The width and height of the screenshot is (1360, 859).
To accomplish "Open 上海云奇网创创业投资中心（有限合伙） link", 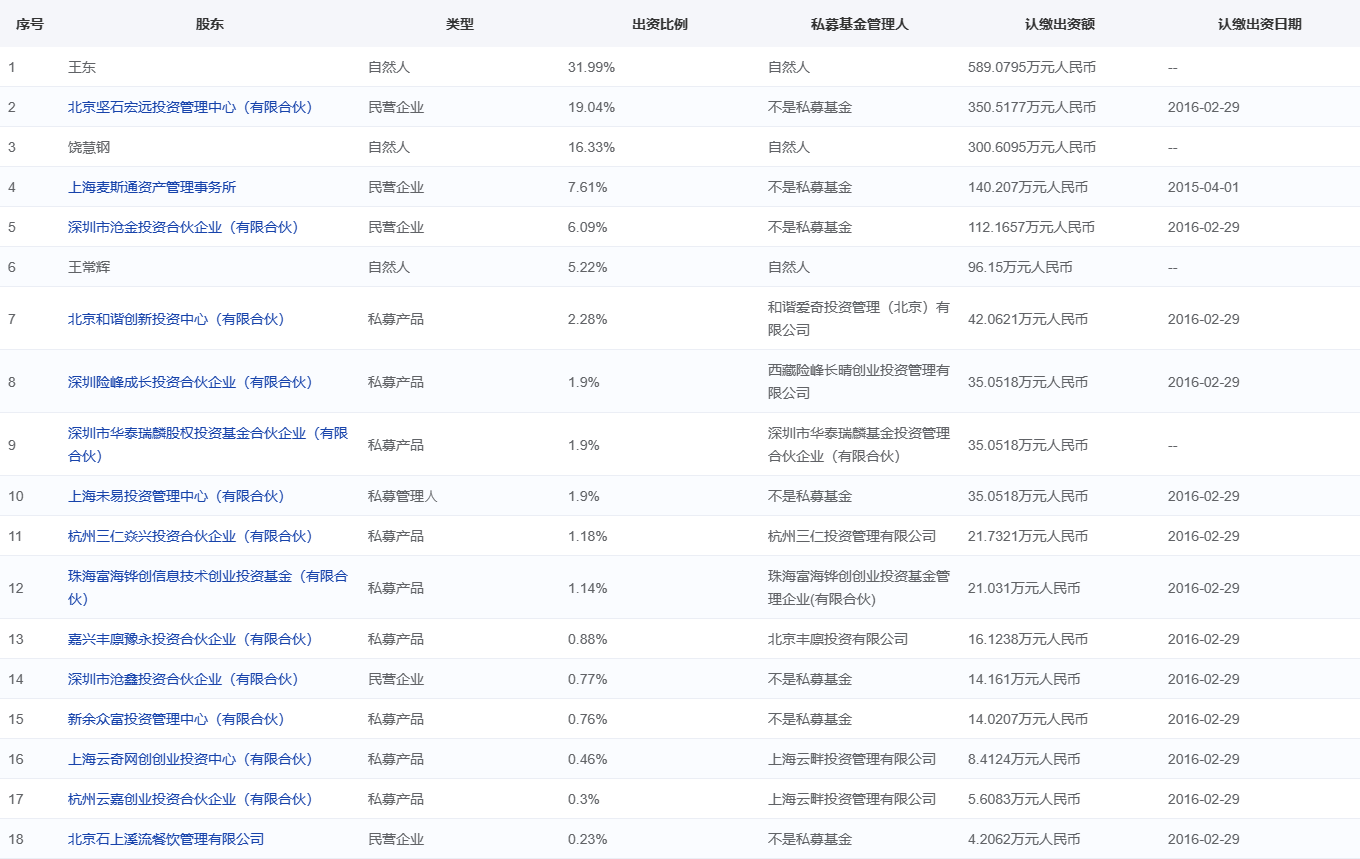I will 190,759.
